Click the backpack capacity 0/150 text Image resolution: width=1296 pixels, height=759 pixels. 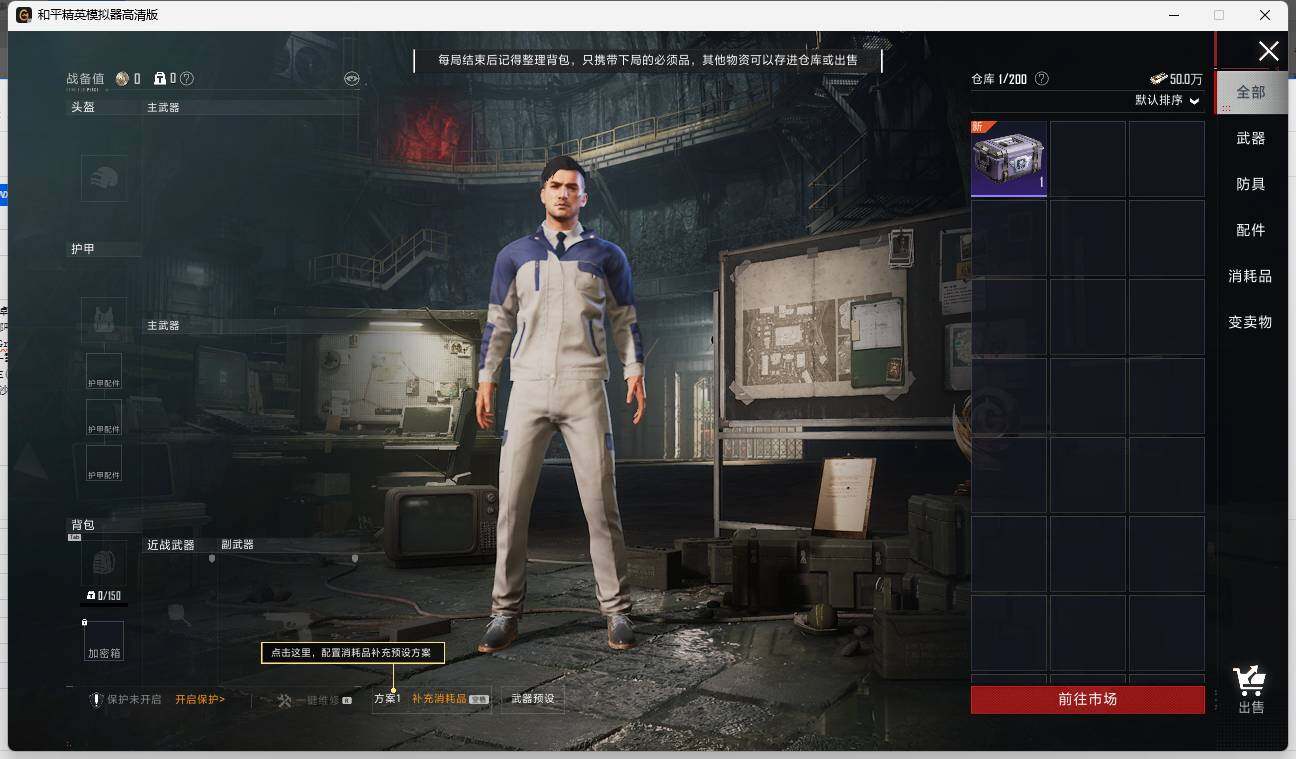(x=108, y=596)
